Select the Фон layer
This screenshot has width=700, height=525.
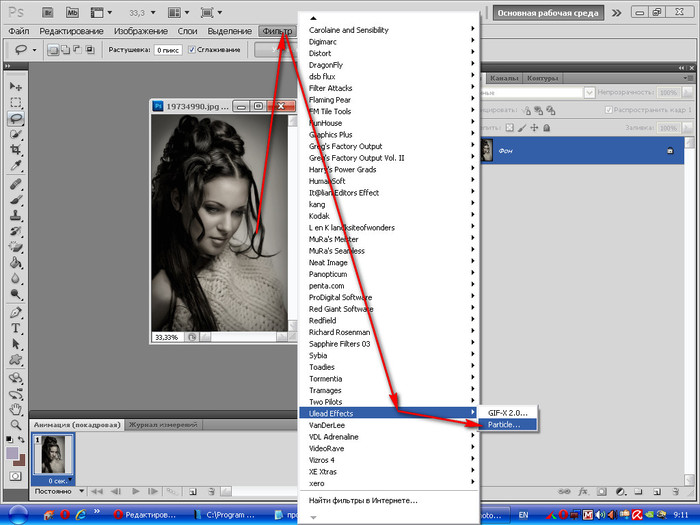coord(582,150)
